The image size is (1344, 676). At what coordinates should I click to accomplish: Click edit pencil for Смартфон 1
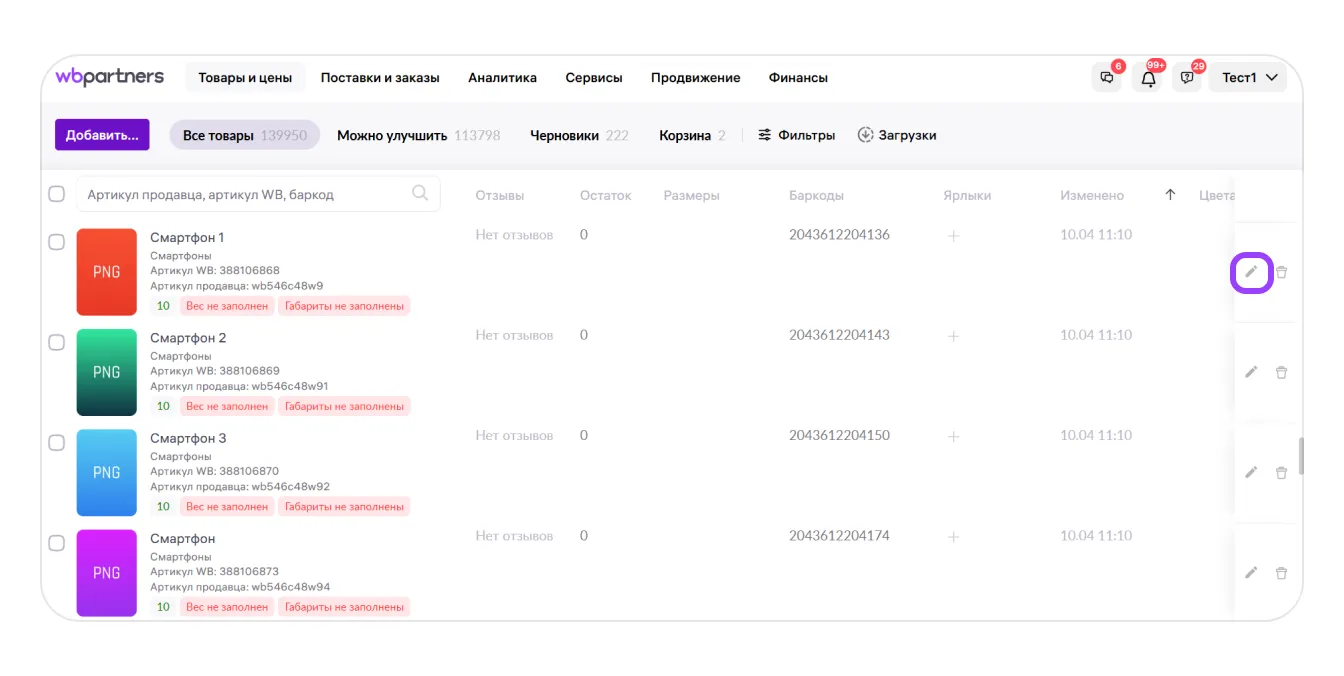pyautogui.click(x=1250, y=272)
